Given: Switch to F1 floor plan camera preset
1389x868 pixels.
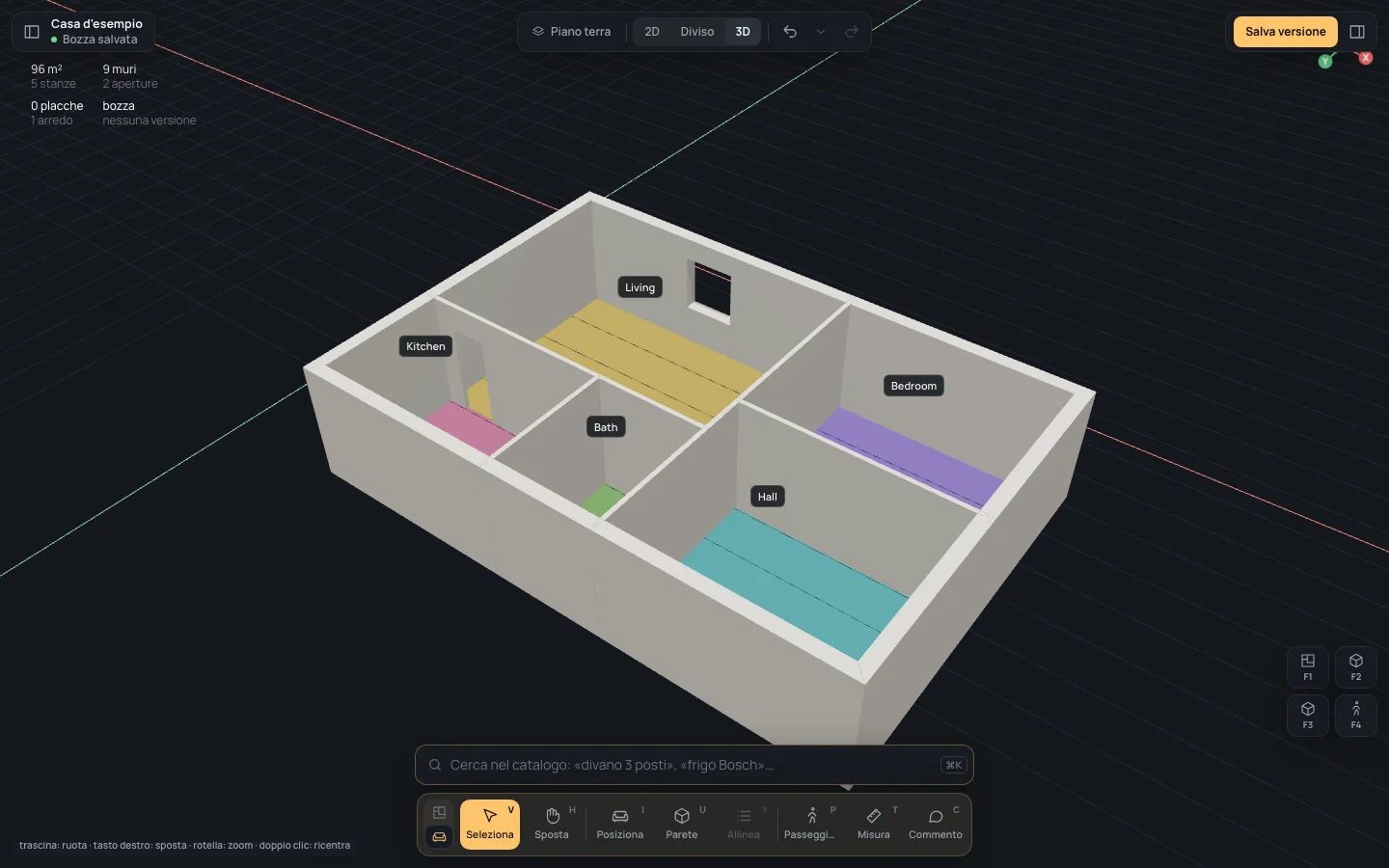Looking at the screenshot, I should 1308,667.
